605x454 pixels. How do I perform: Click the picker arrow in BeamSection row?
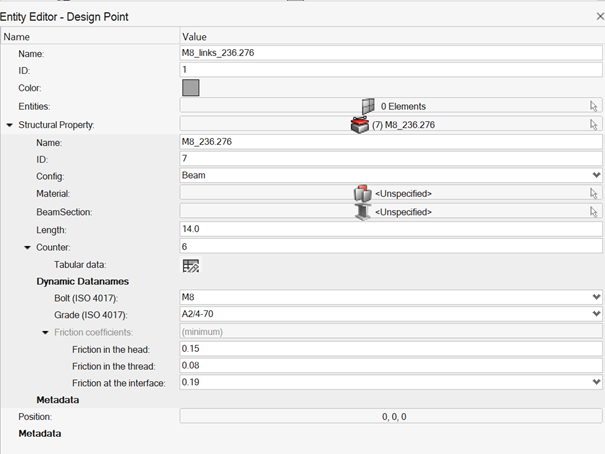point(594,212)
